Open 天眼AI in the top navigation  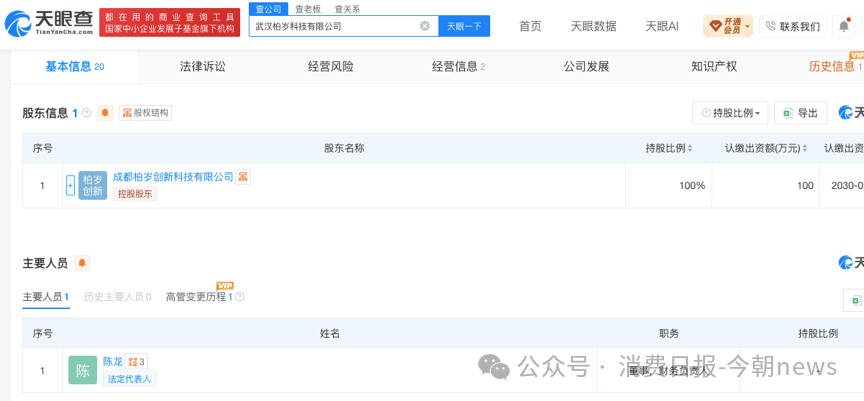662,26
